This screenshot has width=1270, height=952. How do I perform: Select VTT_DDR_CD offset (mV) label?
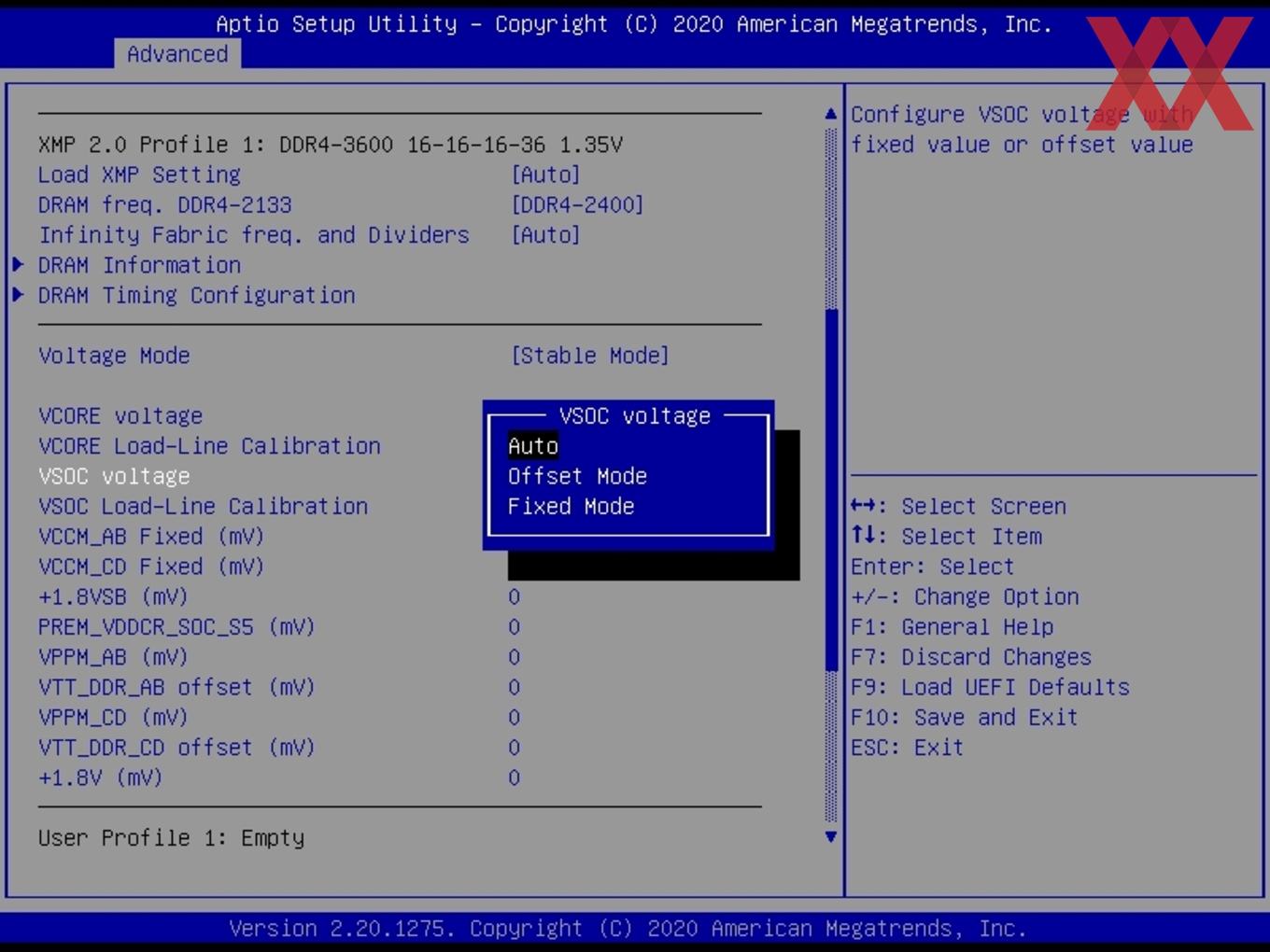tap(176, 748)
